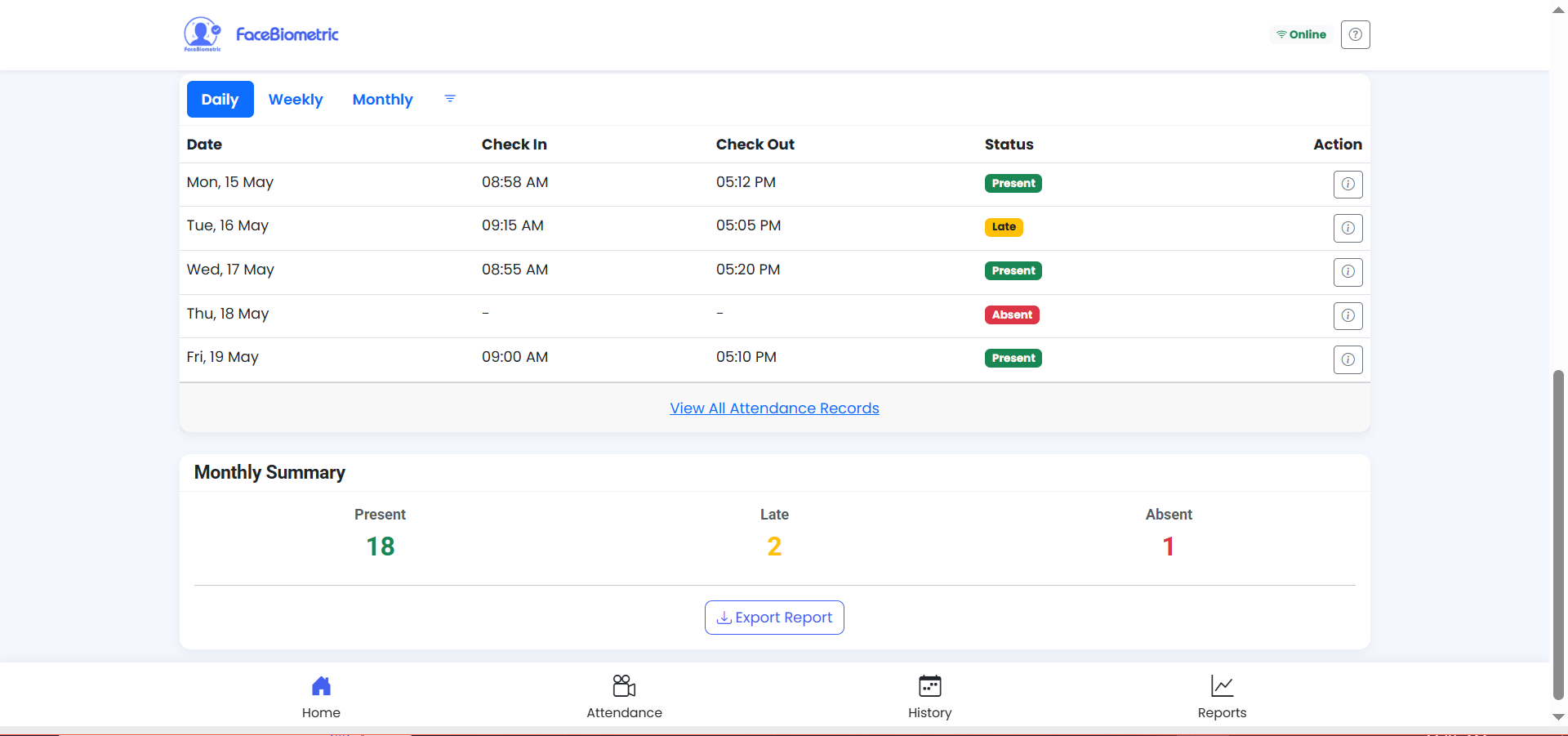Click the 05:05 PM check-out time
This screenshot has height=736, width=1568.
pyautogui.click(x=748, y=225)
